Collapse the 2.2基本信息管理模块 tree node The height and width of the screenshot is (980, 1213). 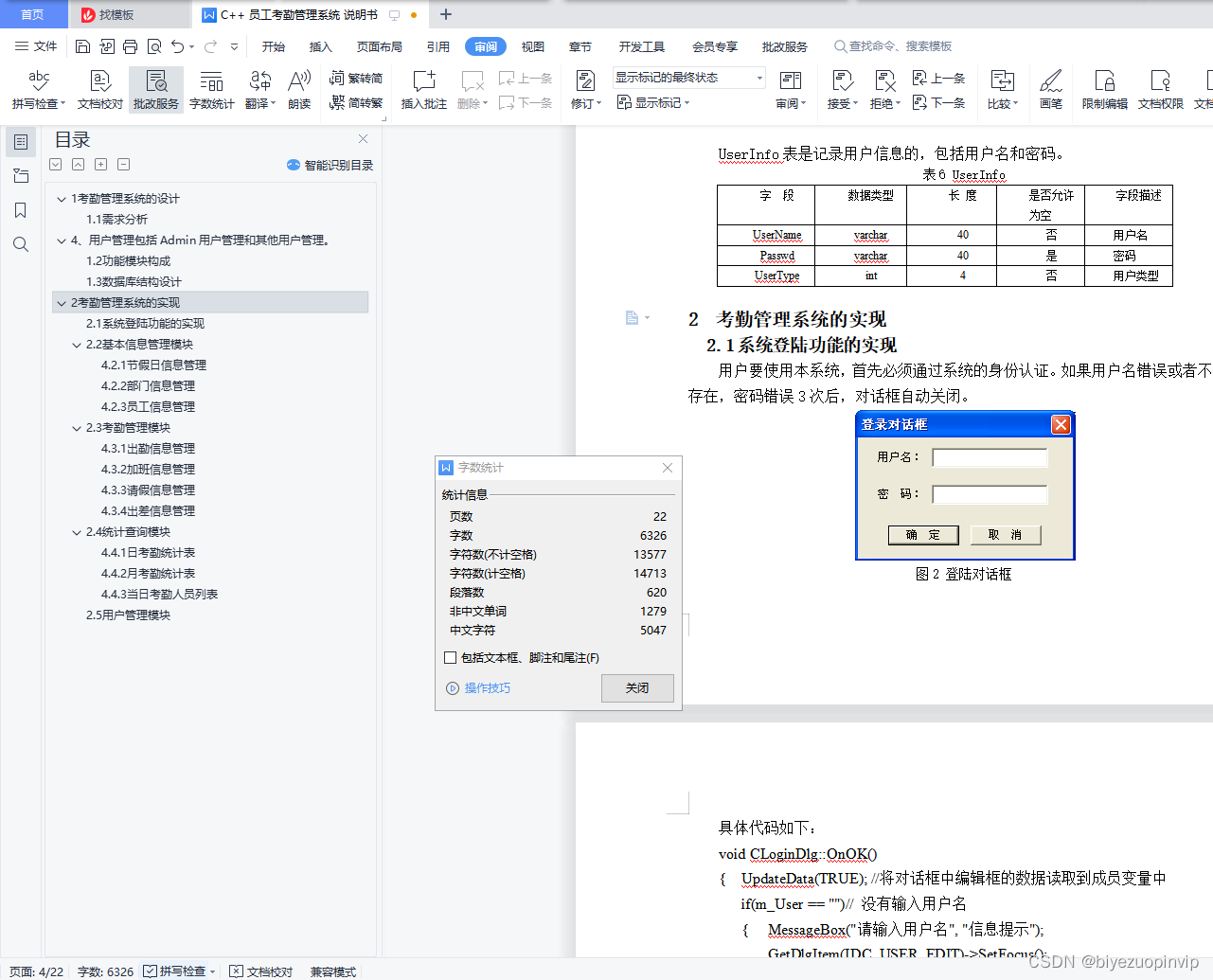pyautogui.click(x=77, y=345)
